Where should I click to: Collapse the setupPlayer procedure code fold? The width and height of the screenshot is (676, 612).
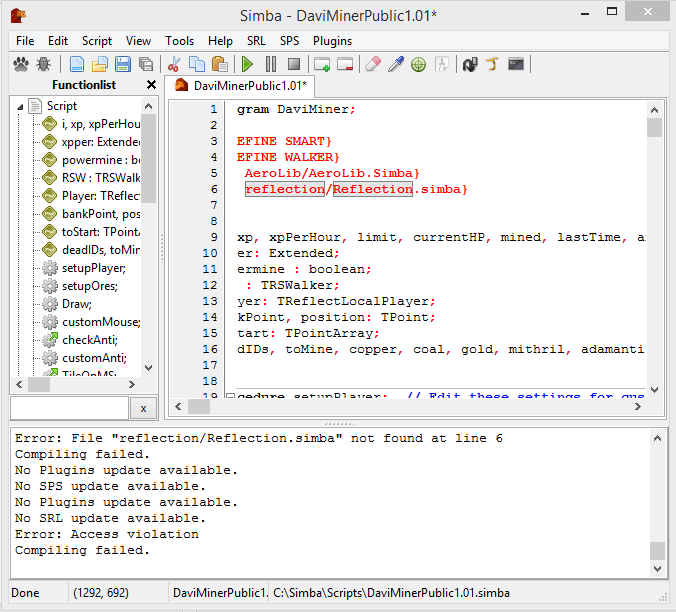pyautogui.click(x=230, y=396)
